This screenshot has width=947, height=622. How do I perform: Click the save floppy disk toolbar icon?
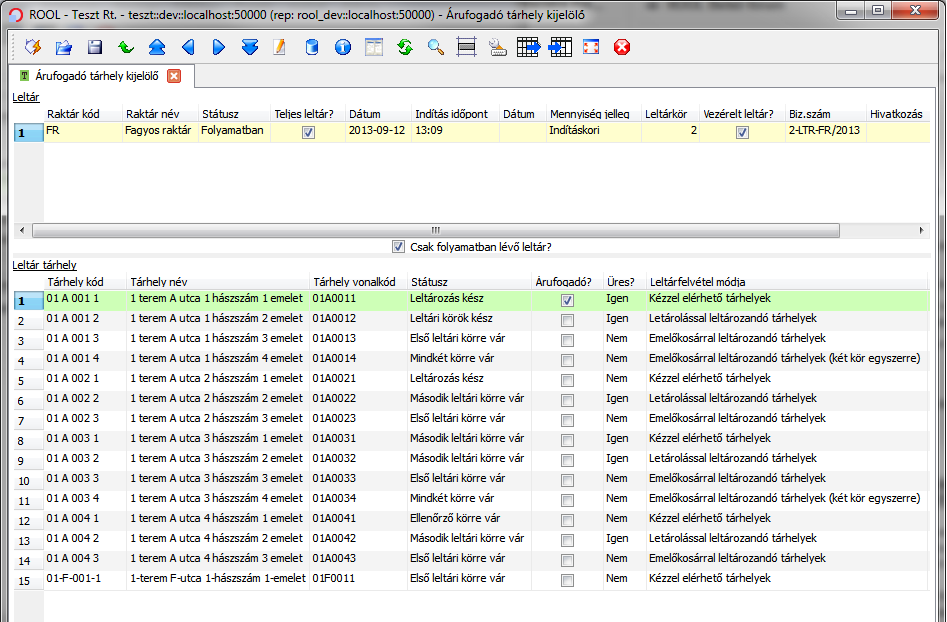click(95, 47)
